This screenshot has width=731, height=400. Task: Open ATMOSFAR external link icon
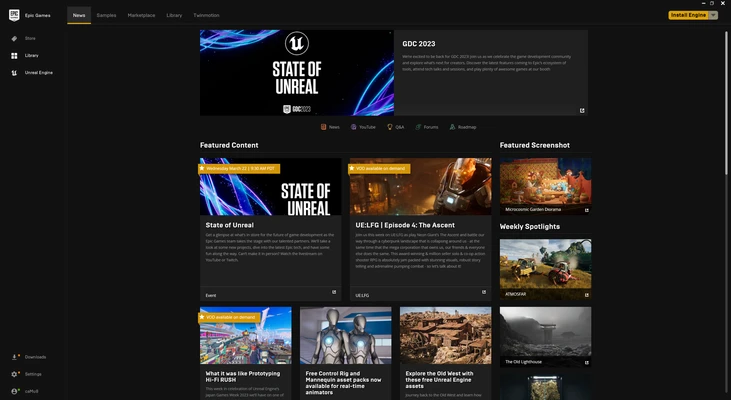586,295
